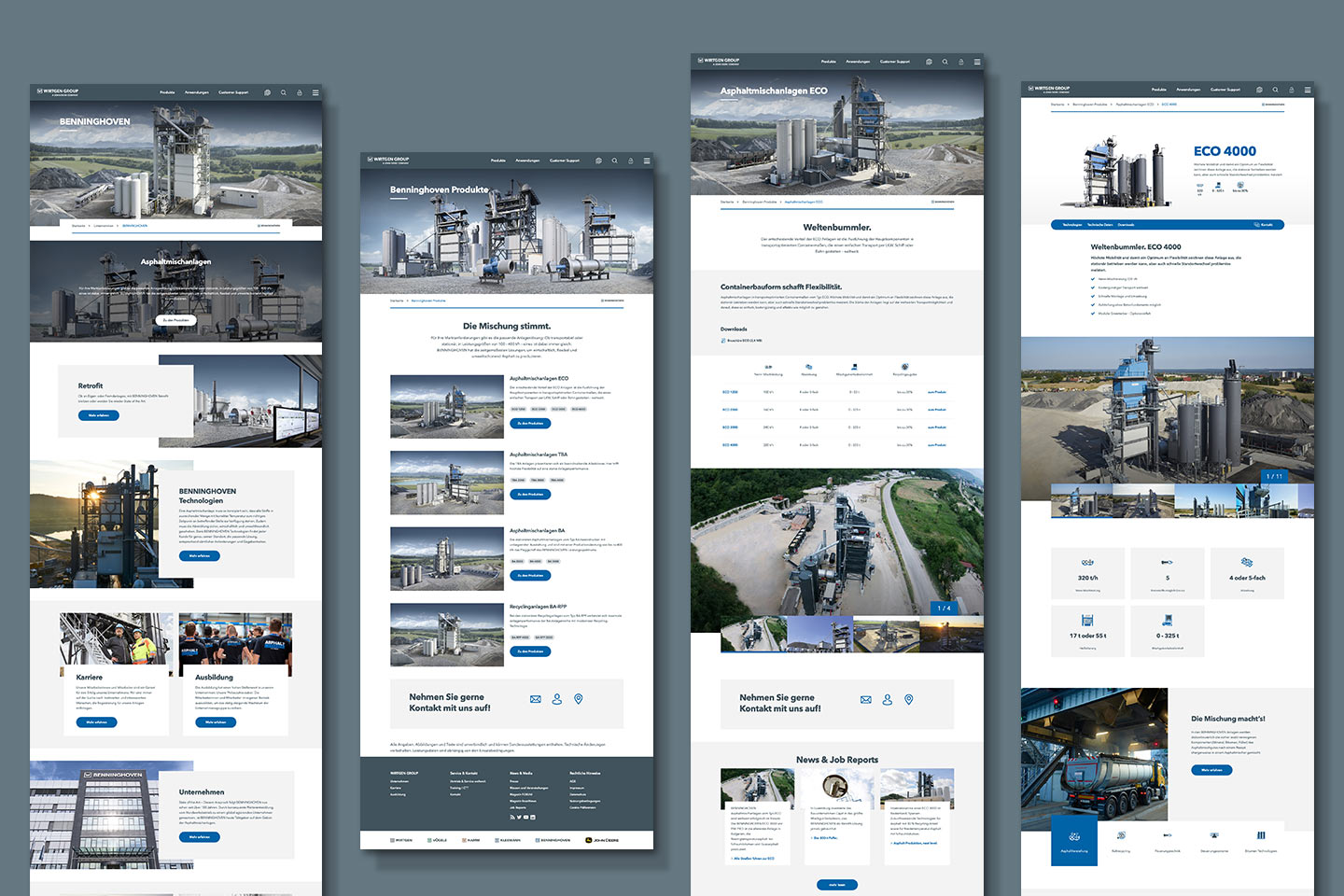
Task: Click Kleemann logo in Produkte page footer
Action: coord(508,840)
